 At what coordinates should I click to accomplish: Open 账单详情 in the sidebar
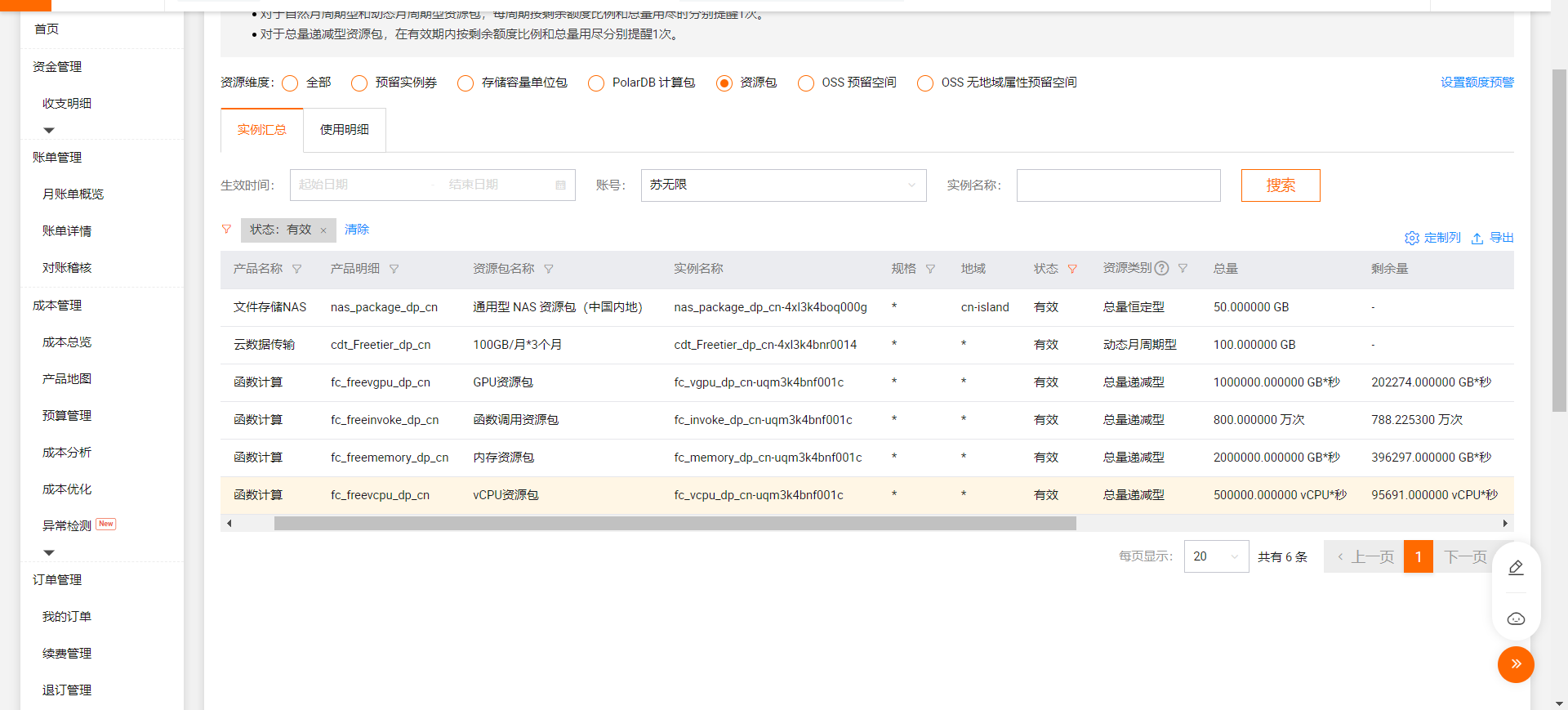[x=67, y=230]
